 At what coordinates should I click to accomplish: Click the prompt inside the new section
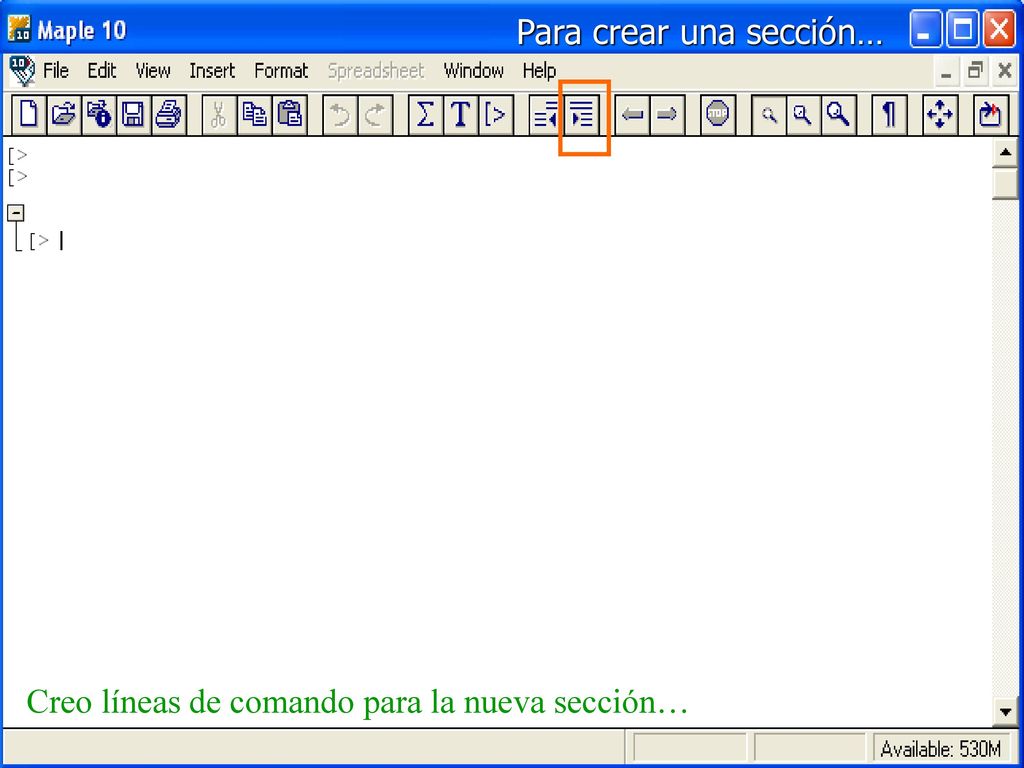[x=40, y=241]
